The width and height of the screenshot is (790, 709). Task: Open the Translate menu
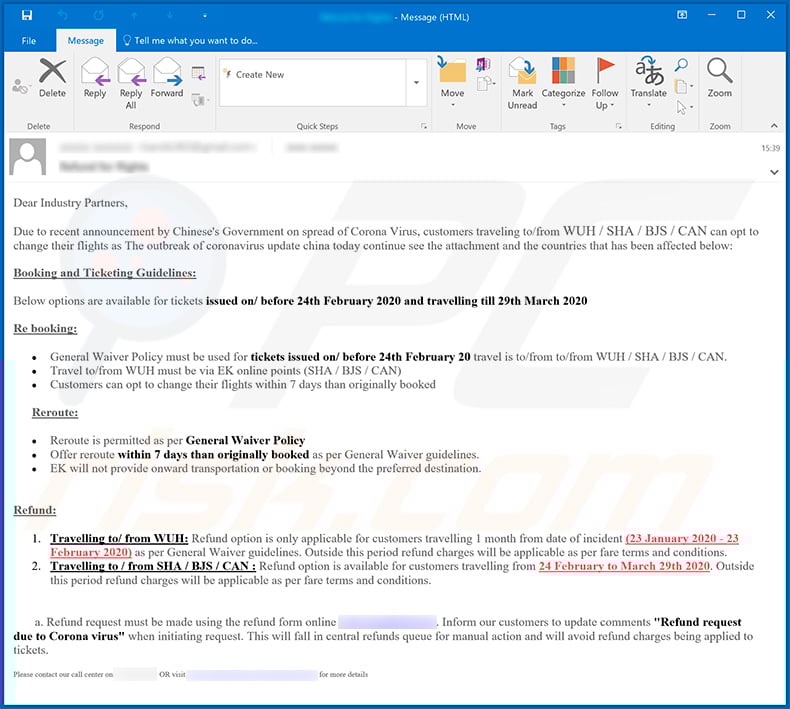pyautogui.click(x=648, y=83)
